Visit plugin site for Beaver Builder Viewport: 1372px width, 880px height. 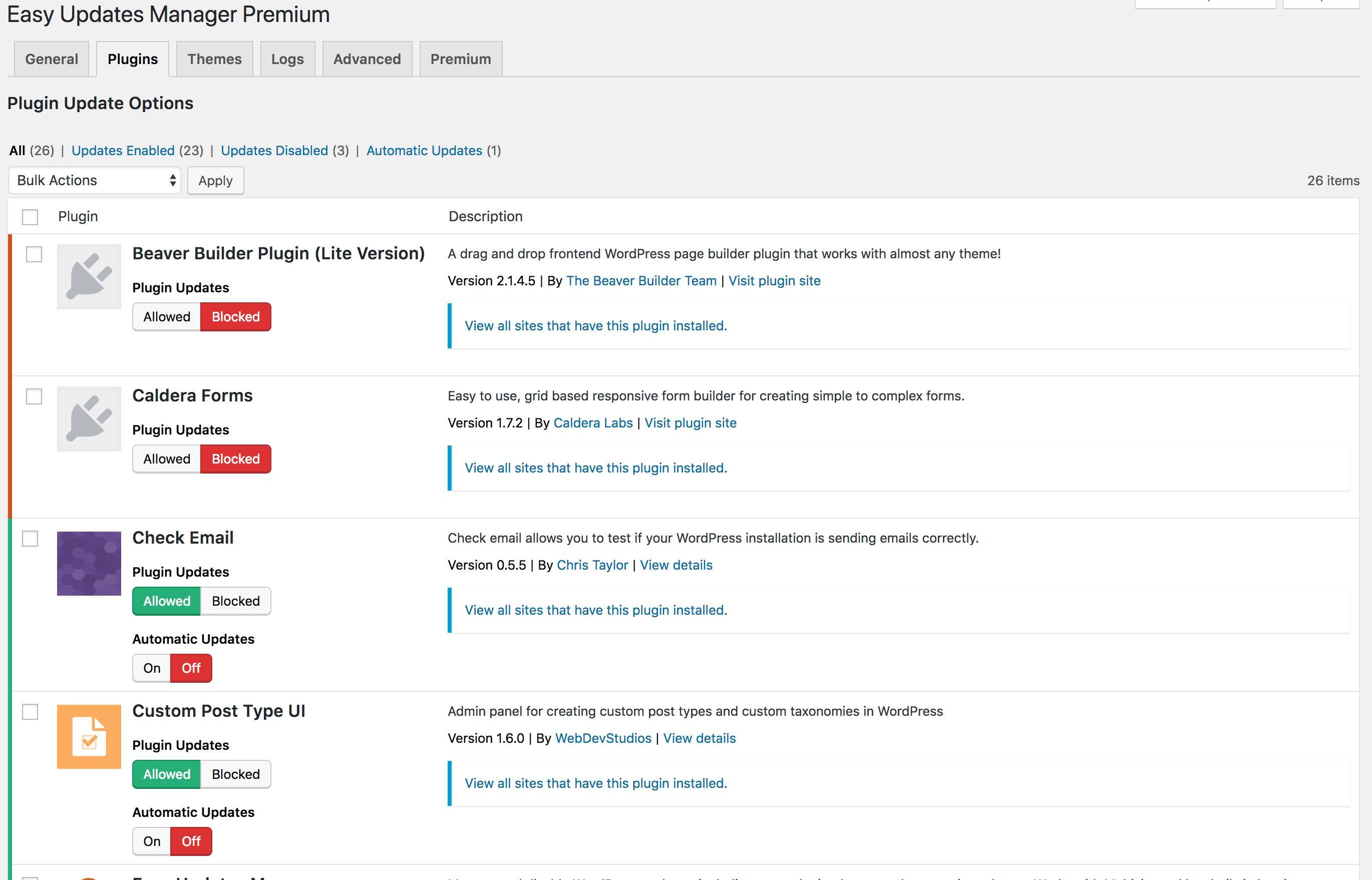point(774,281)
